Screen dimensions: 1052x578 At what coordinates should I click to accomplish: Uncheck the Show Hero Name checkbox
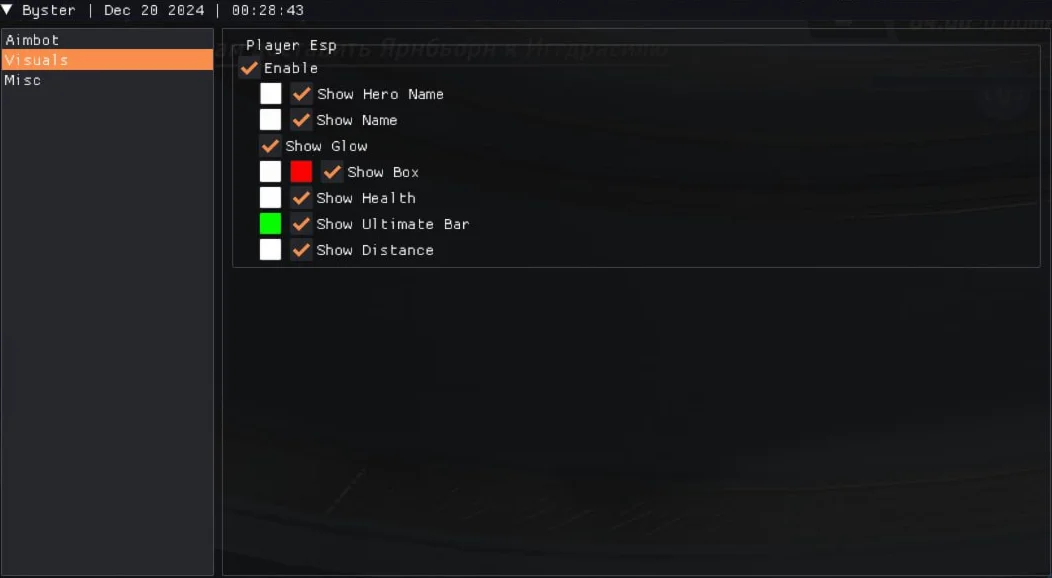301,94
